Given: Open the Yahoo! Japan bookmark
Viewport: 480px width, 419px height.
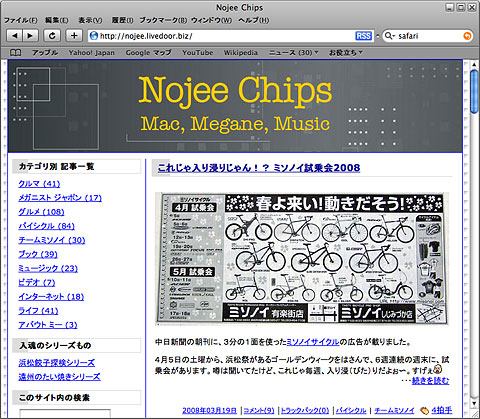Looking at the screenshot, I should (x=91, y=53).
